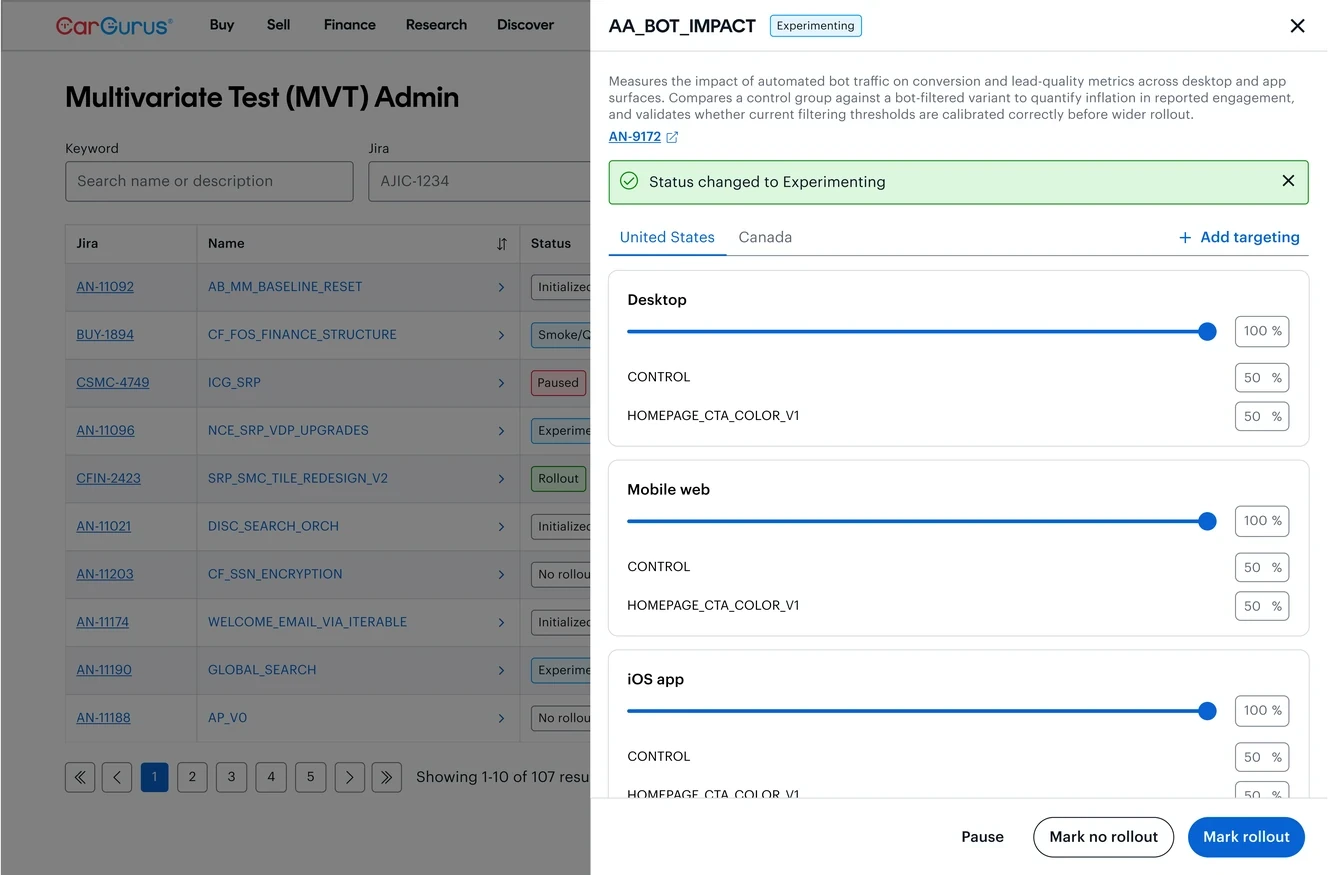Image resolution: width=1328 pixels, height=875 pixels.
Task: Open the AN-9172 Jira link
Action: click(635, 137)
